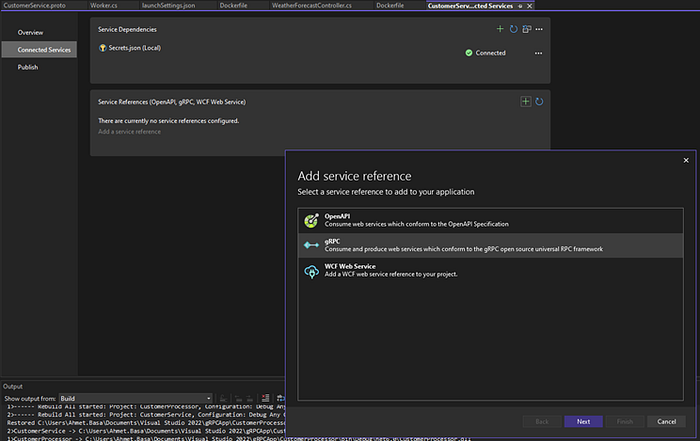Click the Rebuild All started CustomerProcessor output line
The height and width of the screenshot is (441, 700).
(x=146, y=407)
